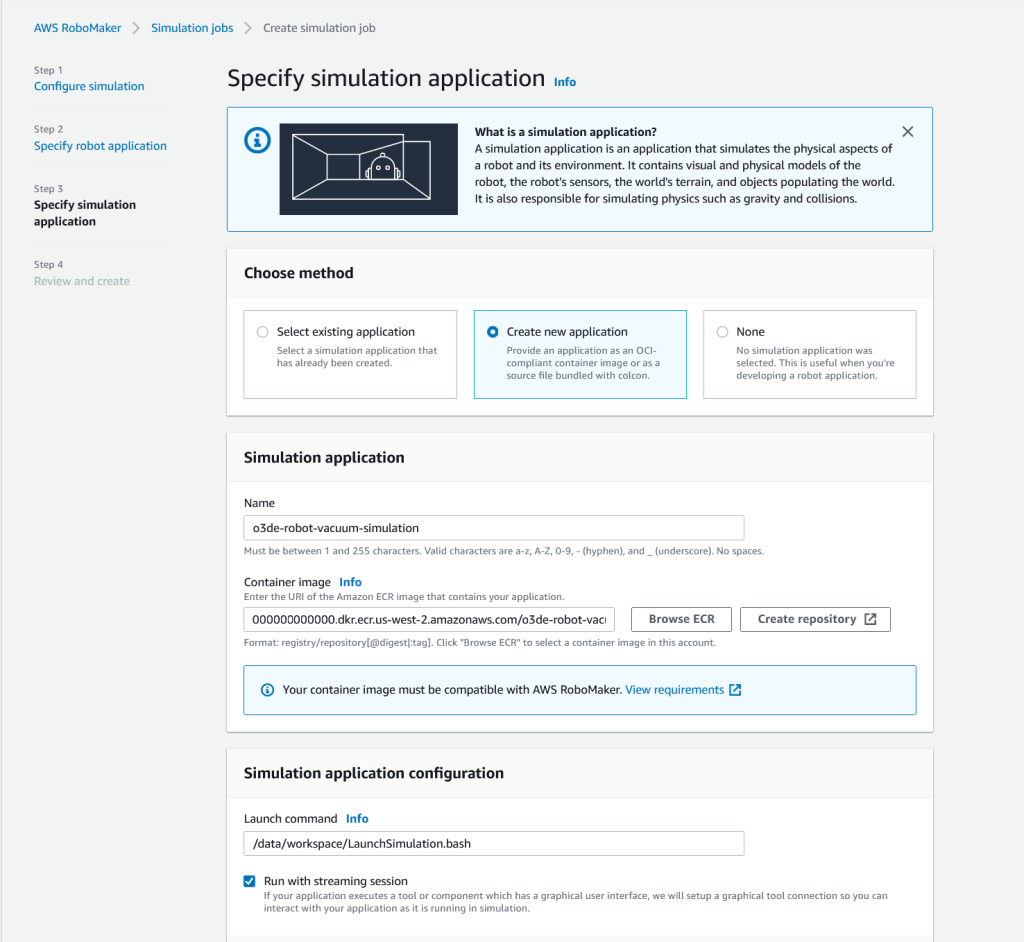Click 'What is a simulation application?' text

(566, 132)
